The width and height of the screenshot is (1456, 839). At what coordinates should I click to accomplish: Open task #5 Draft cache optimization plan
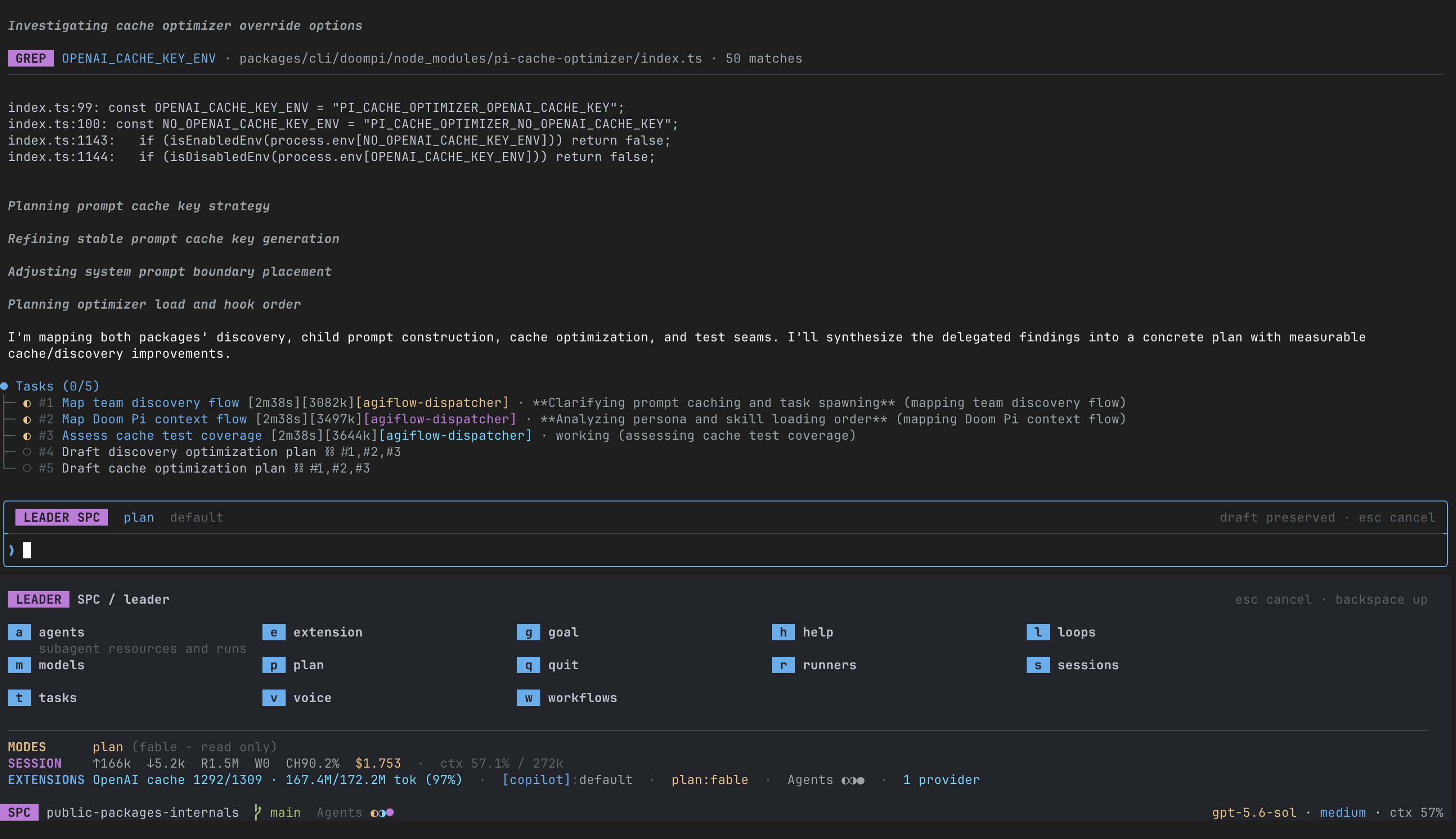174,469
